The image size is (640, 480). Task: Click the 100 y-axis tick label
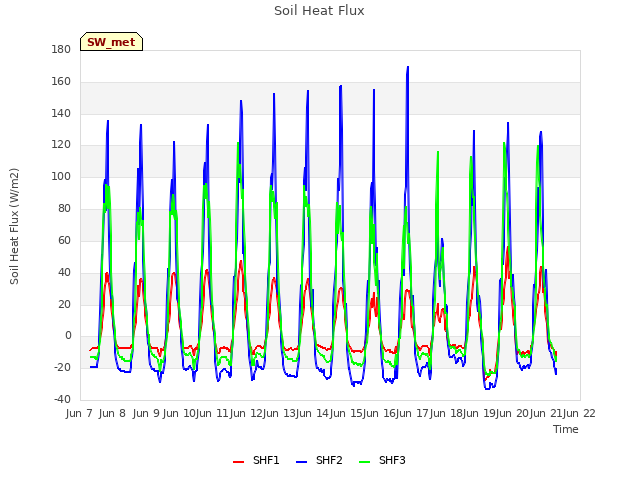tap(61, 176)
